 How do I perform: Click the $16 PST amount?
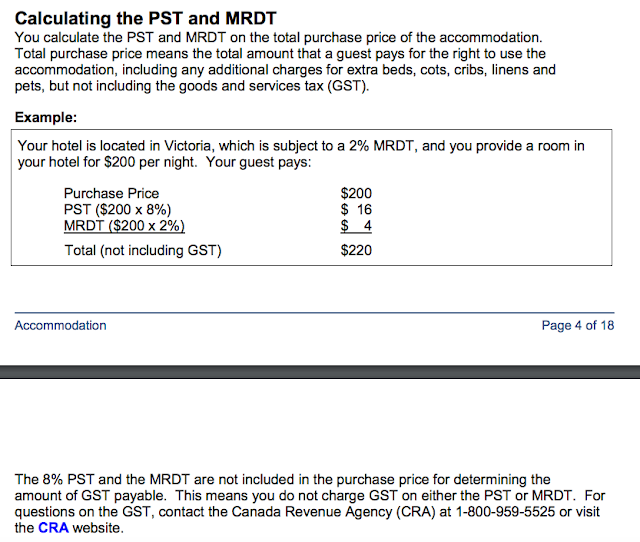click(x=356, y=209)
